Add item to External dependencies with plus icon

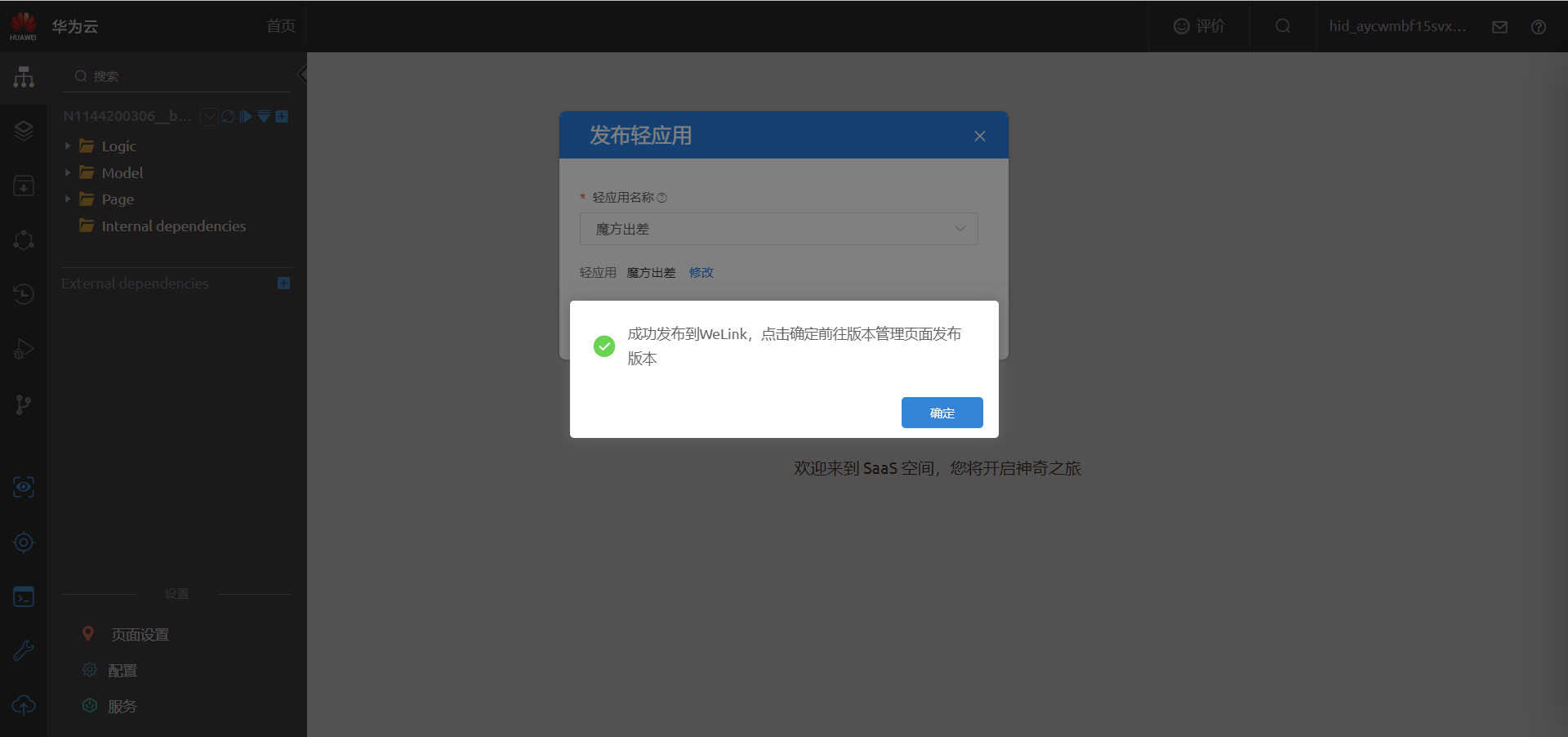[x=283, y=283]
